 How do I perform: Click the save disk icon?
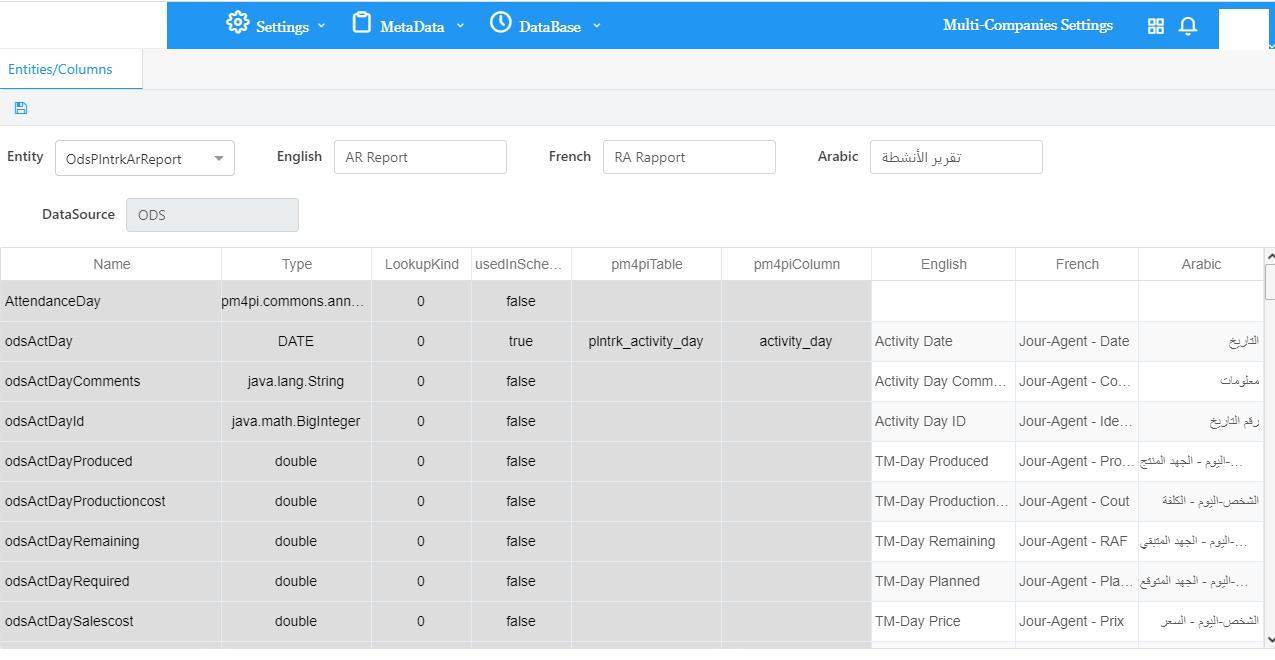point(21,108)
